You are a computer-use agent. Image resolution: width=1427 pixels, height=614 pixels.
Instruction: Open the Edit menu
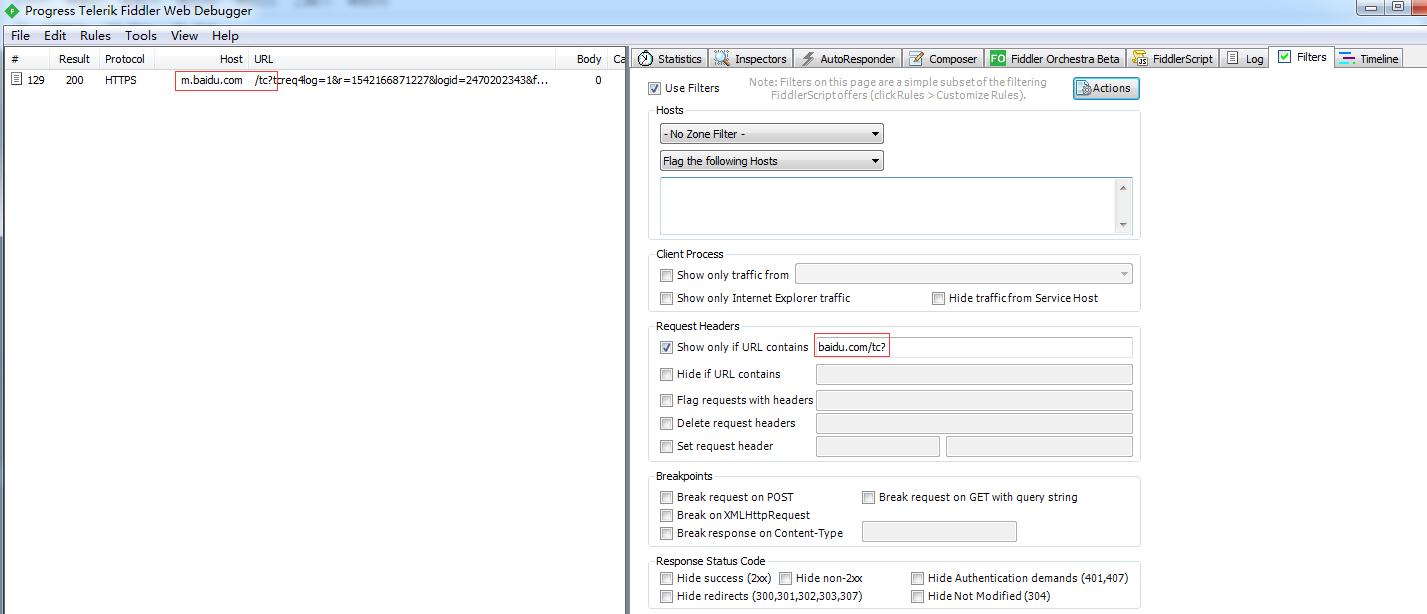click(55, 35)
